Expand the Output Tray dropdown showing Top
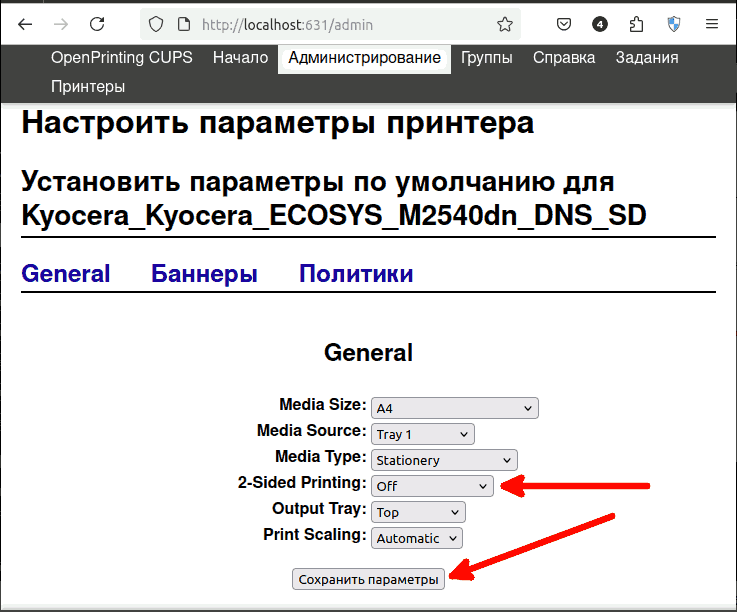 pos(418,512)
